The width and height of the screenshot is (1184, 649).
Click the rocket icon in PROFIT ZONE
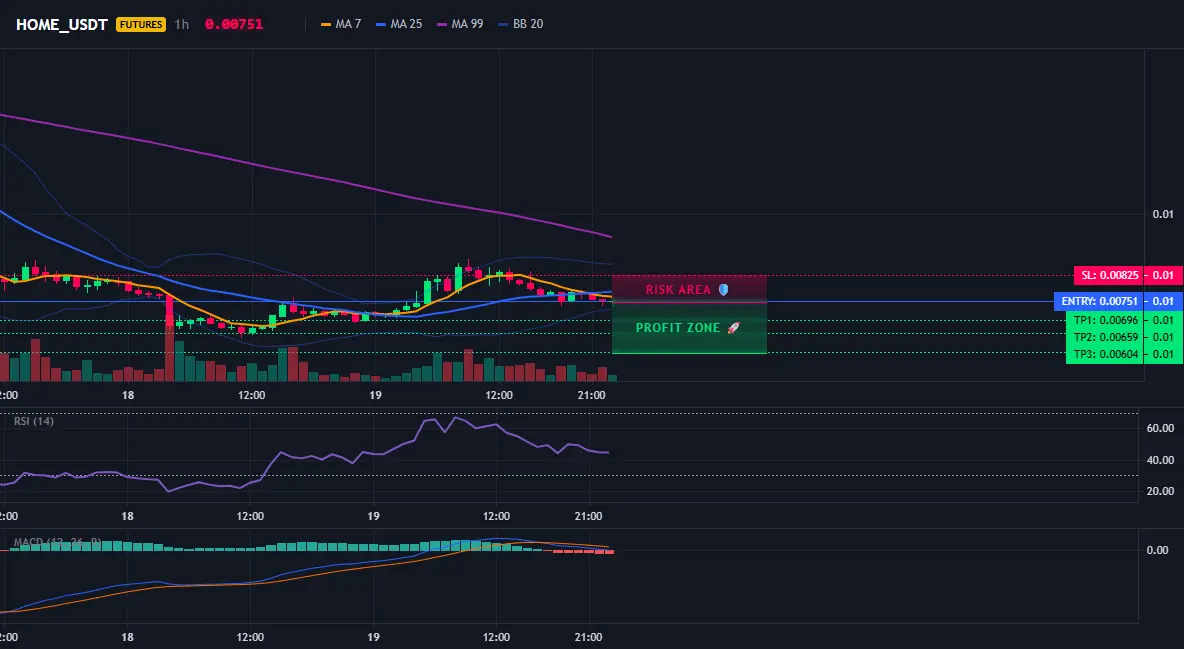(733, 327)
